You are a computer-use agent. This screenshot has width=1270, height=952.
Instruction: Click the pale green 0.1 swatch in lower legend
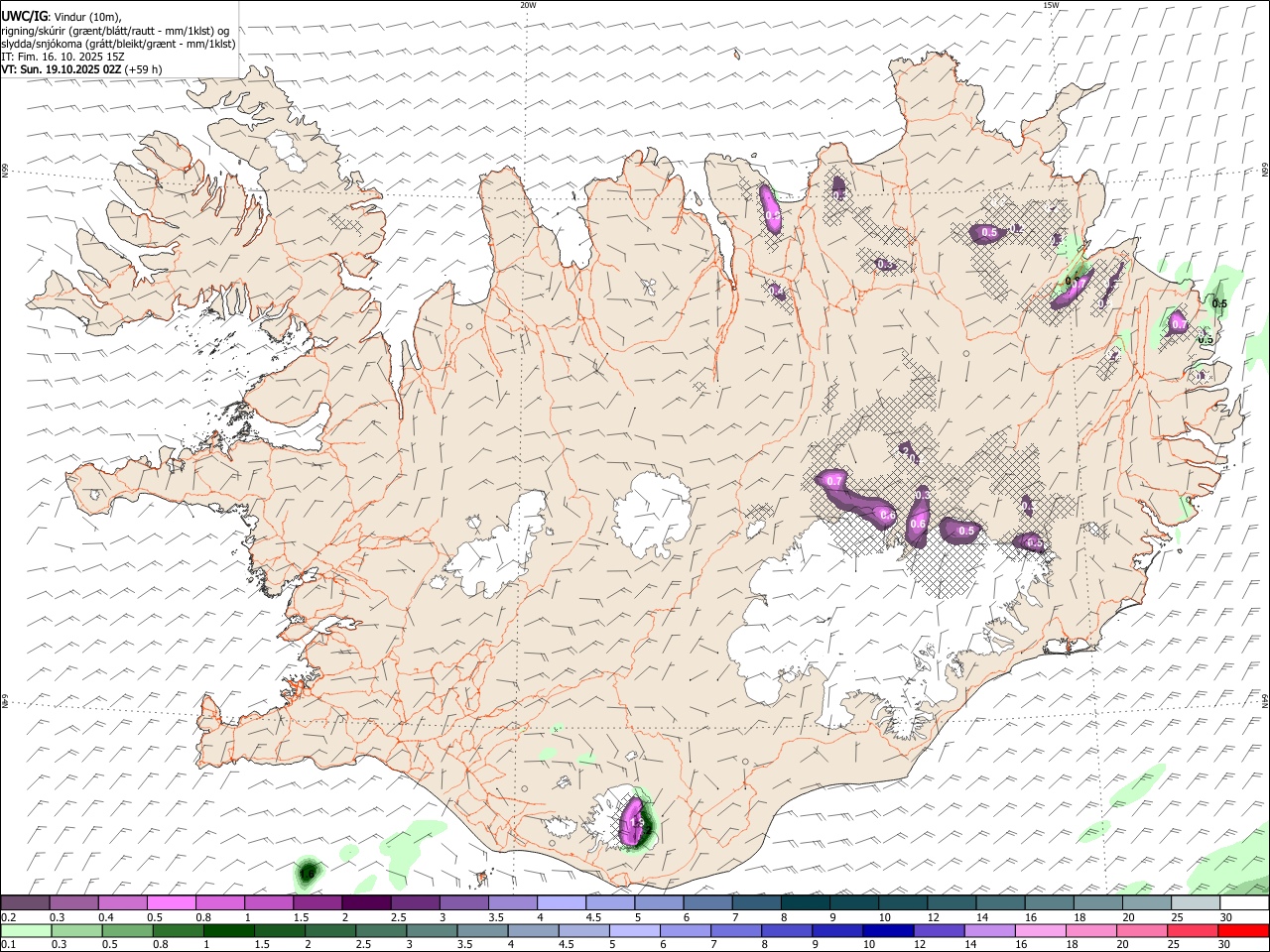point(25,930)
